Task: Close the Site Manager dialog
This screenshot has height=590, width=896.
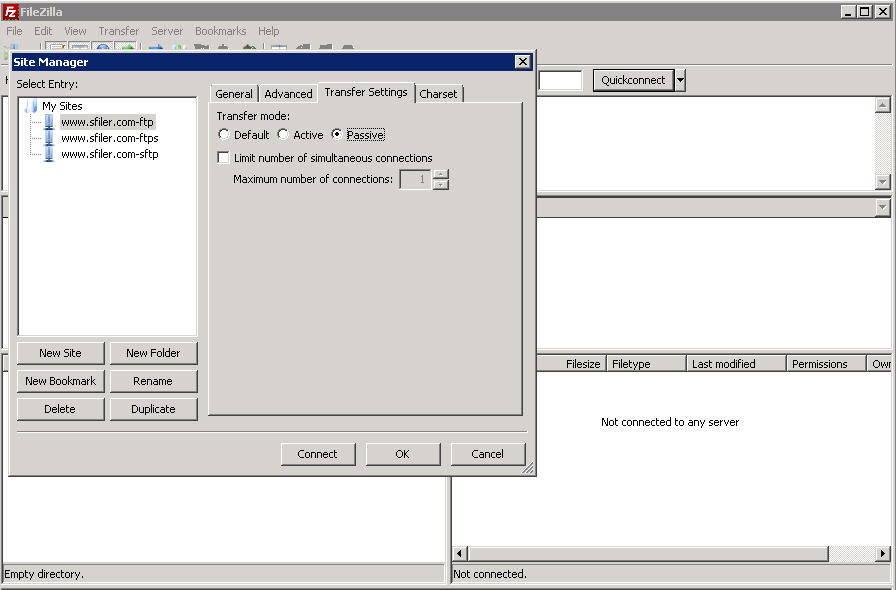Action: point(522,62)
